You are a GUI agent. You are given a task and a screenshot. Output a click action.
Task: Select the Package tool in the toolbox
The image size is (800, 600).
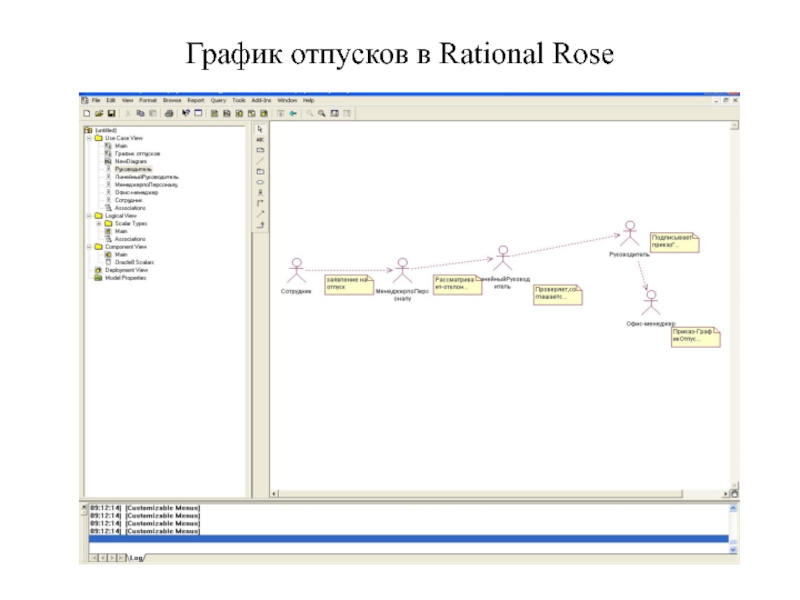tap(261, 171)
